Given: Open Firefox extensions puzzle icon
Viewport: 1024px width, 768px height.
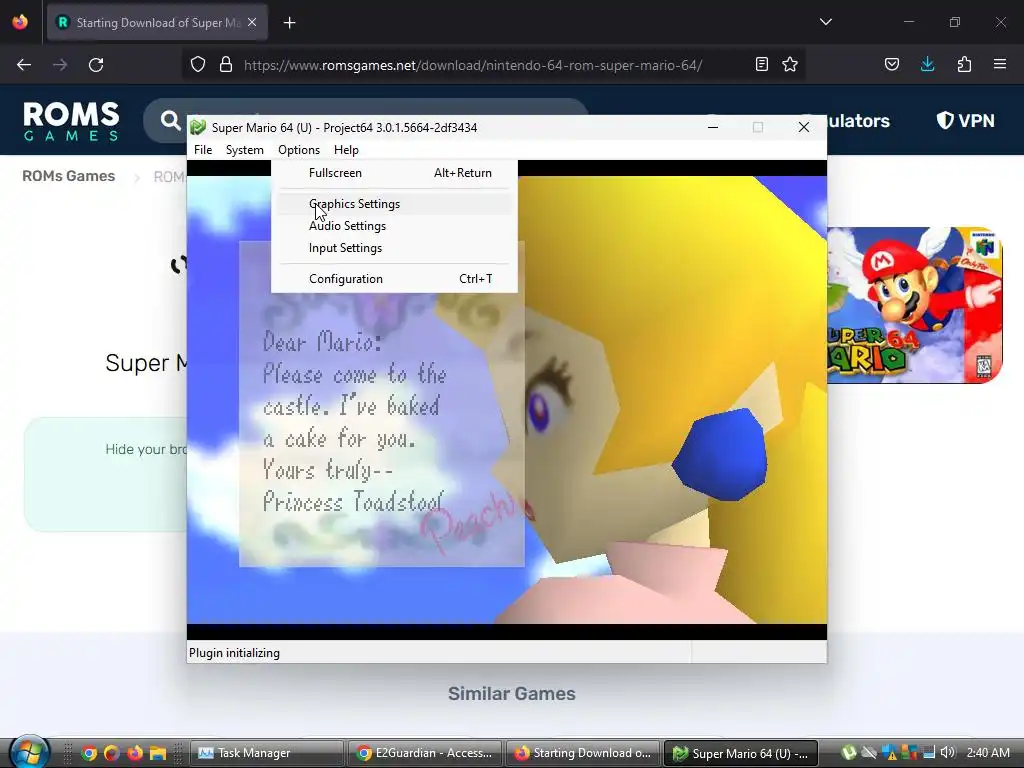Looking at the screenshot, I should pos(964,64).
